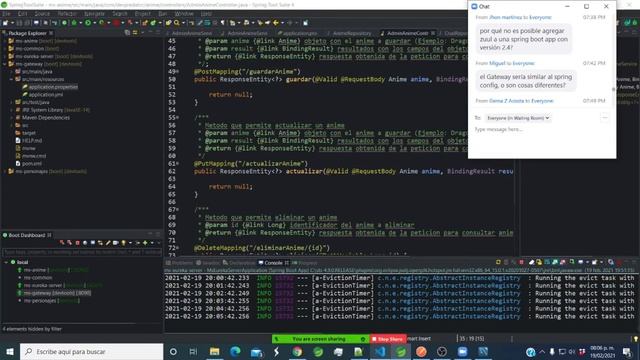Toggle the yellow Scroll Lock icon in Console toolbar
The width and height of the screenshot is (640, 360).
pos(539,262)
